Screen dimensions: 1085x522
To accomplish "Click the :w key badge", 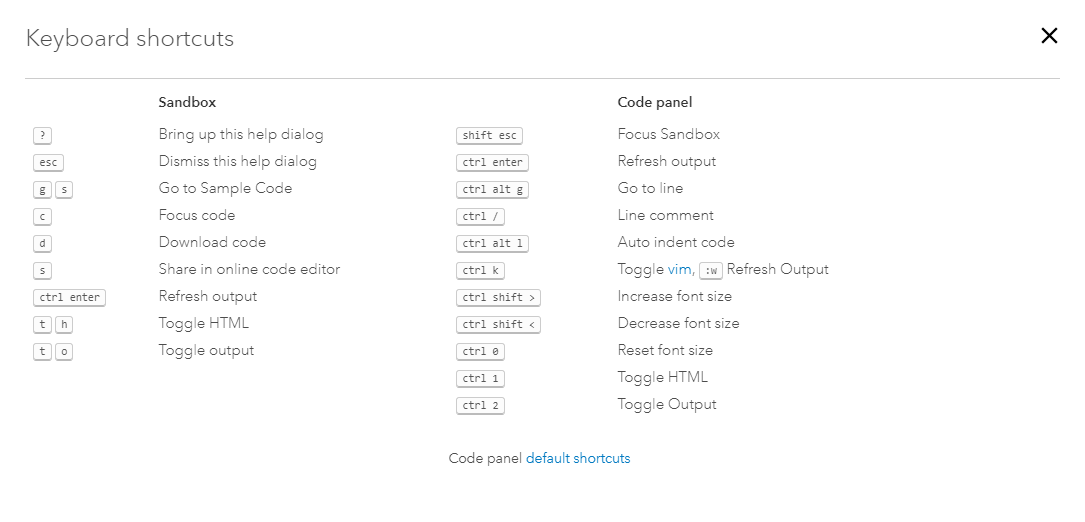I will point(710,270).
